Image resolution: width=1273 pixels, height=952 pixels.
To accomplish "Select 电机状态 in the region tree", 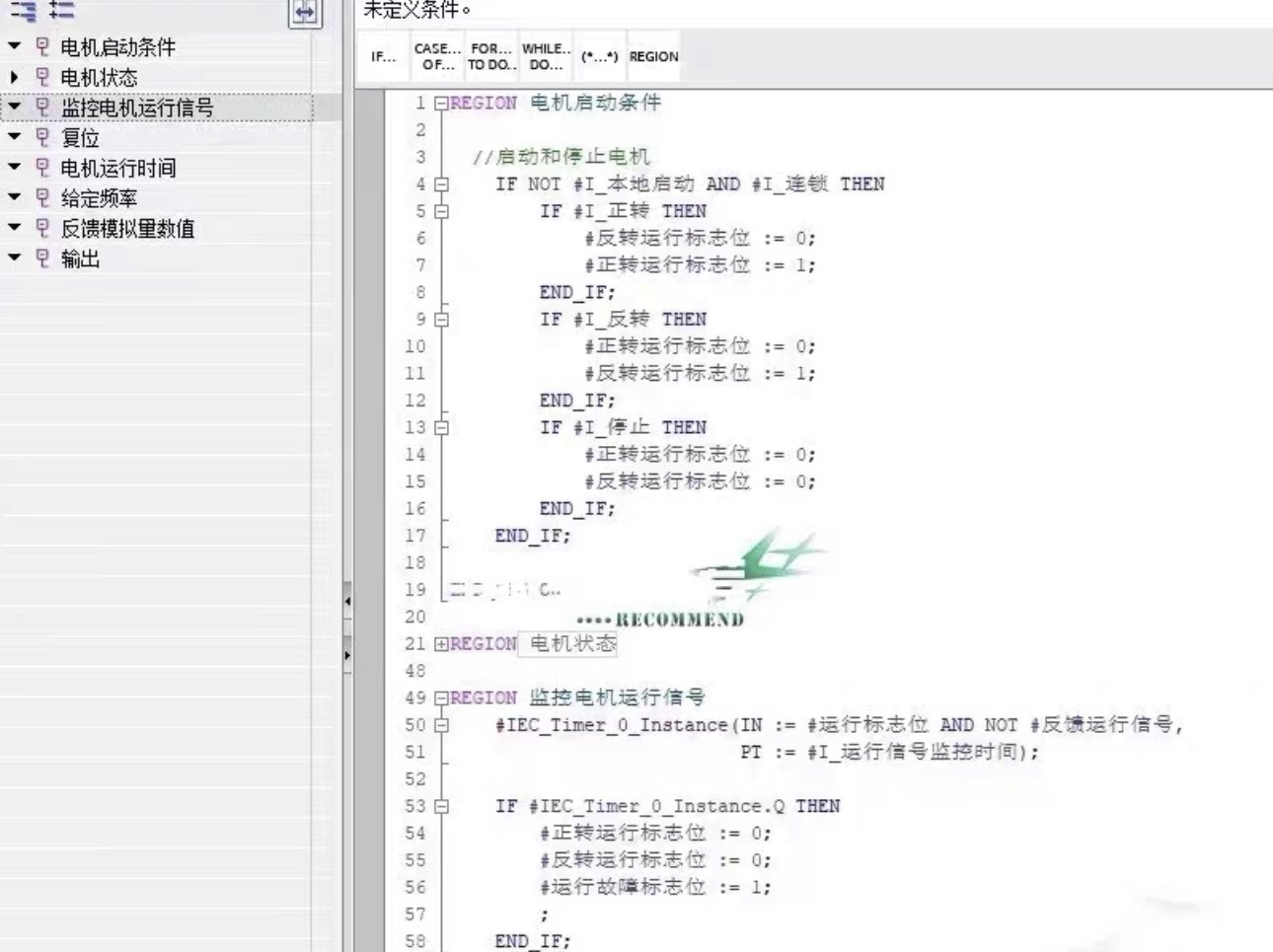I will click(99, 78).
